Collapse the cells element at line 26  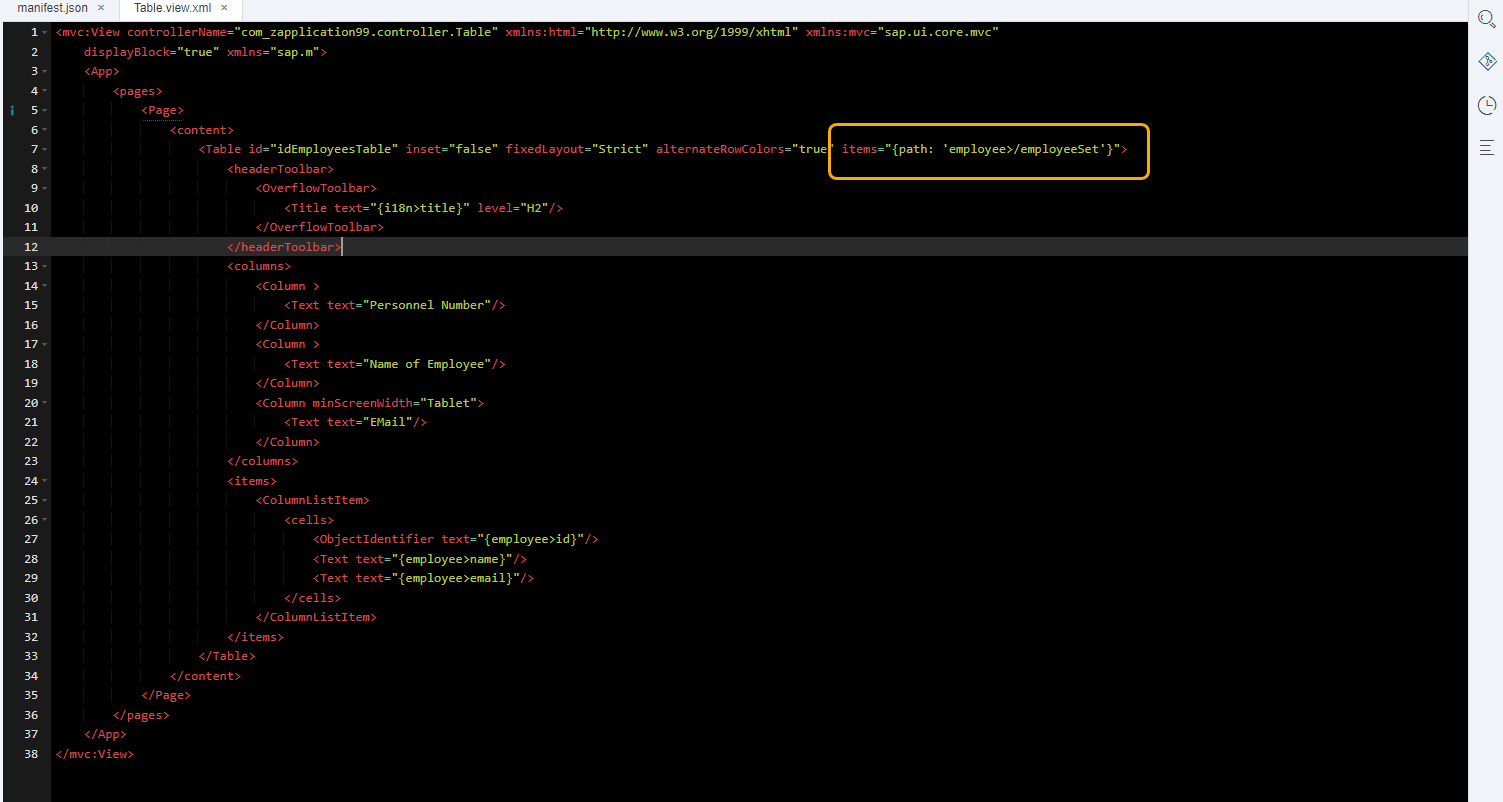[x=42, y=519]
